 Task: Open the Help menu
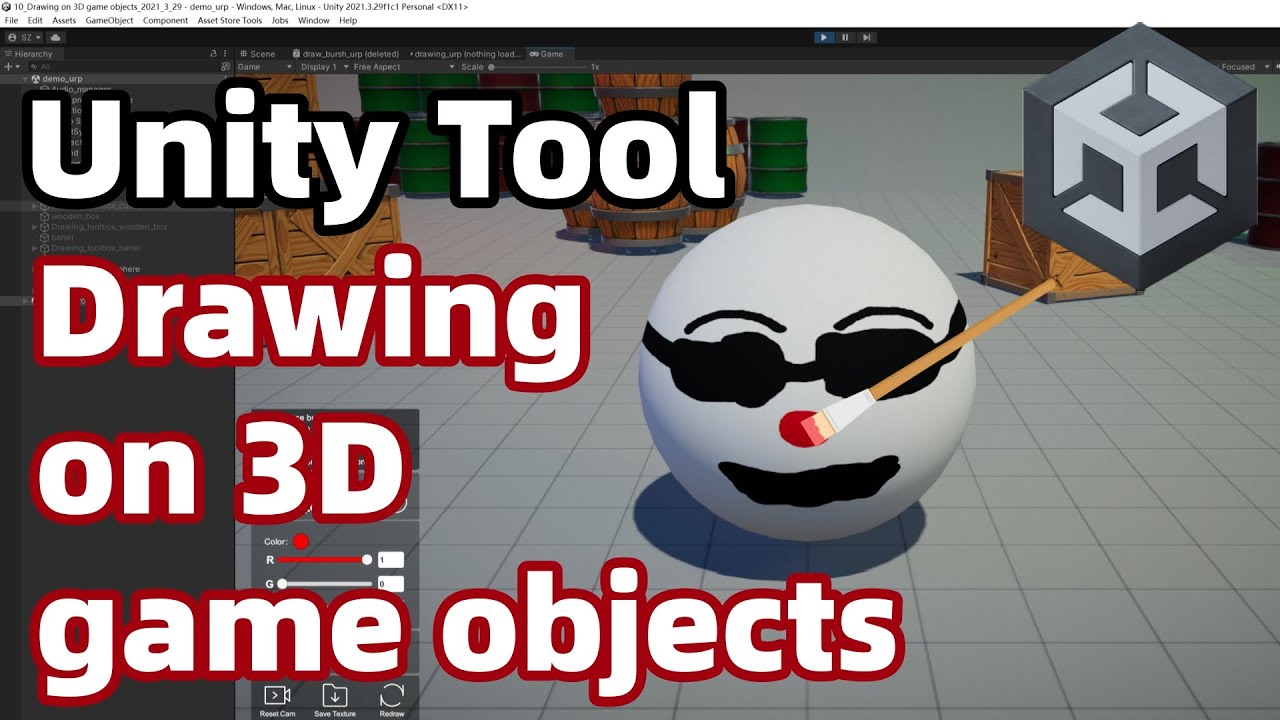348,20
